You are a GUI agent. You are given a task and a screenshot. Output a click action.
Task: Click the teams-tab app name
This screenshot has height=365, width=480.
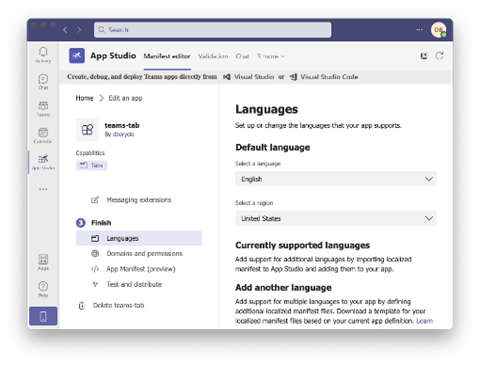122,125
